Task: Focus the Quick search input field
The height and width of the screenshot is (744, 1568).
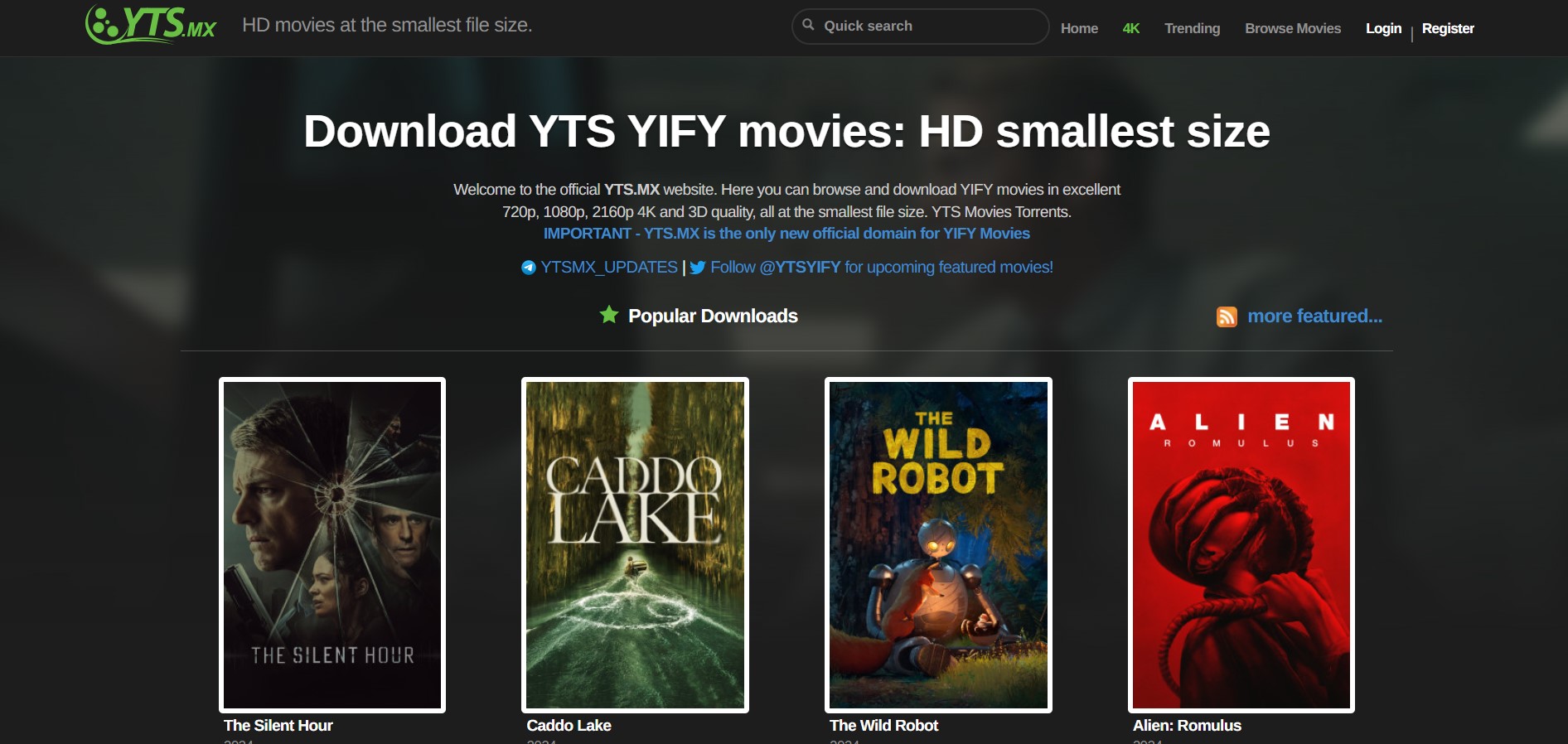Action: [x=920, y=26]
